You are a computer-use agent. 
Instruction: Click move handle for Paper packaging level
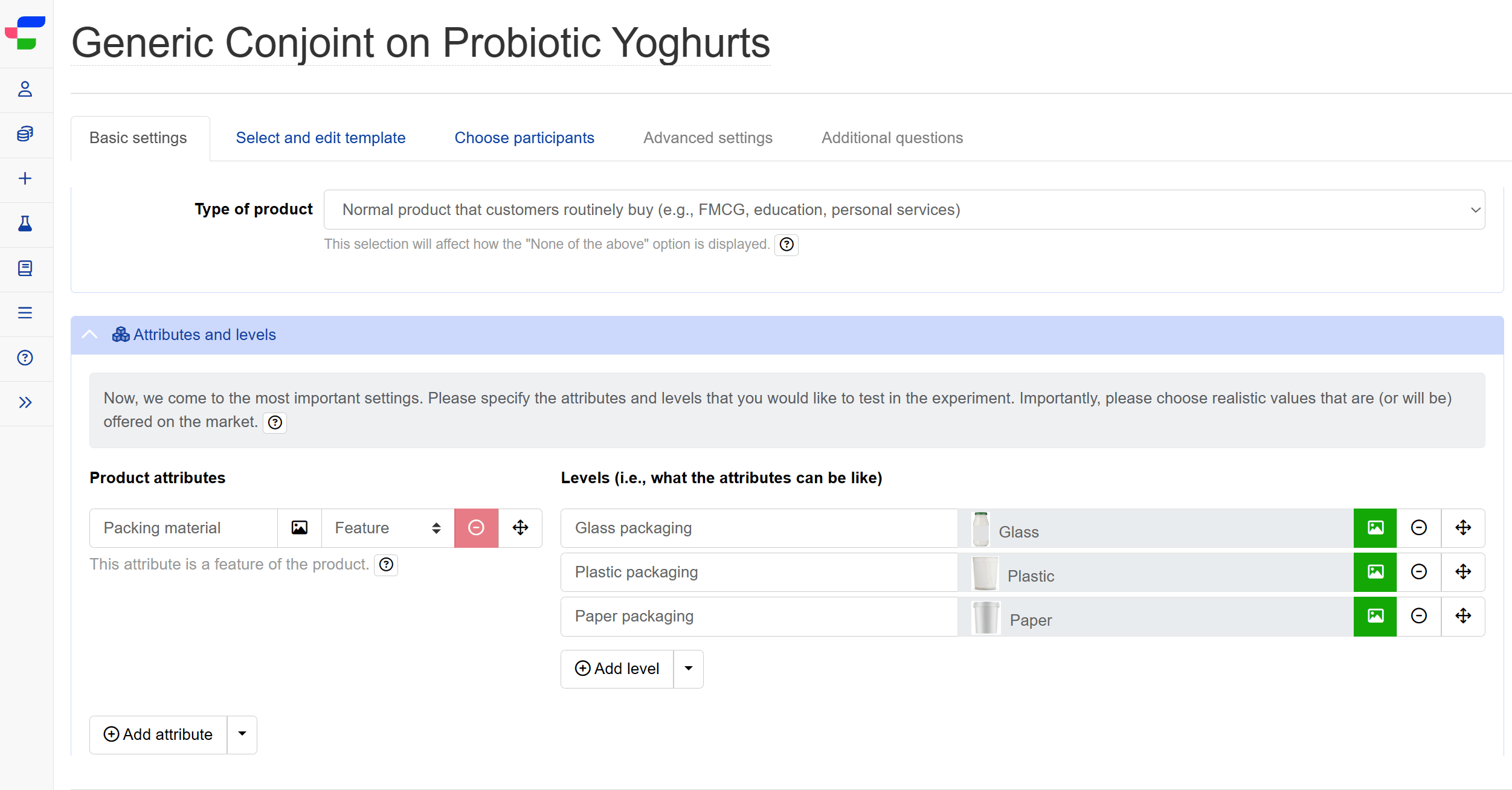click(1463, 616)
